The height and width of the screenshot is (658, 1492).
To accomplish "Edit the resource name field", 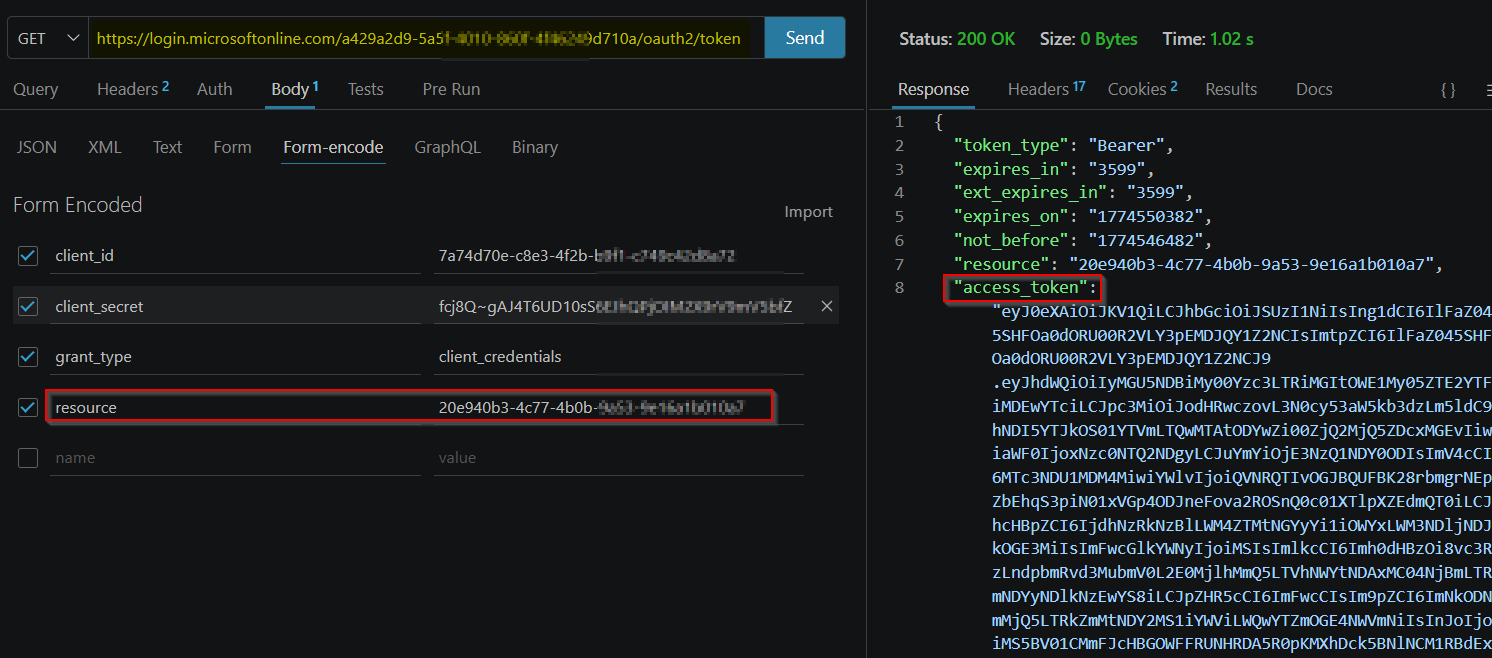I will click(x=235, y=407).
